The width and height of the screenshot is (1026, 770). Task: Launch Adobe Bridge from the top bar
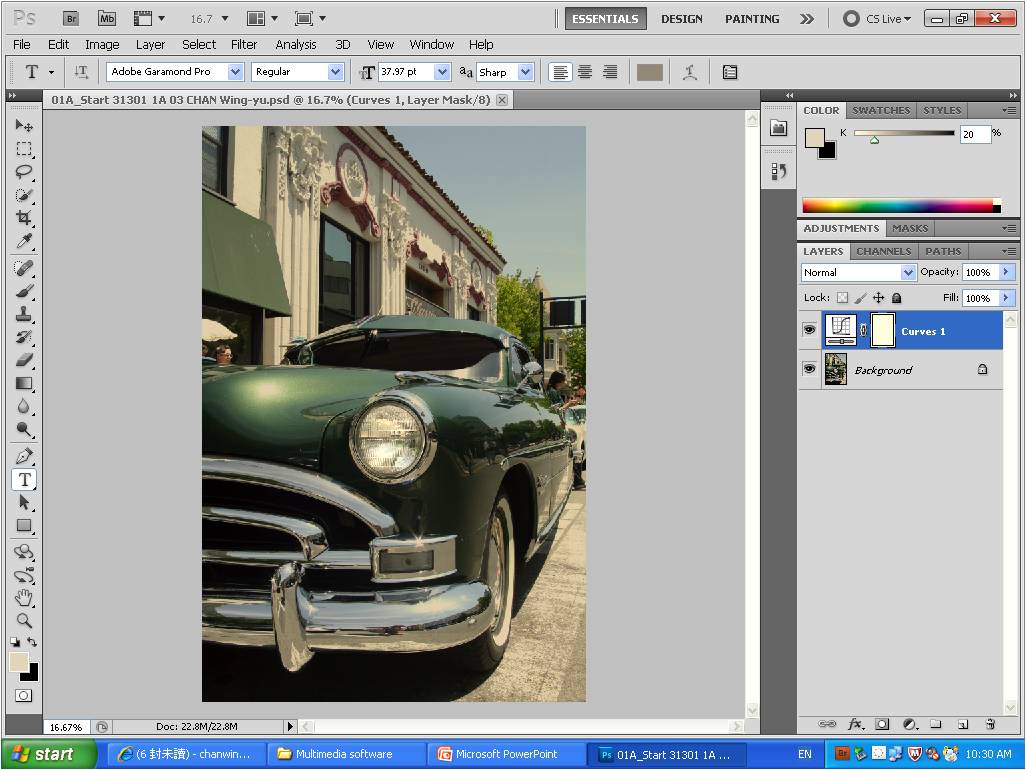pyautogui.click(x=70, y=18)
